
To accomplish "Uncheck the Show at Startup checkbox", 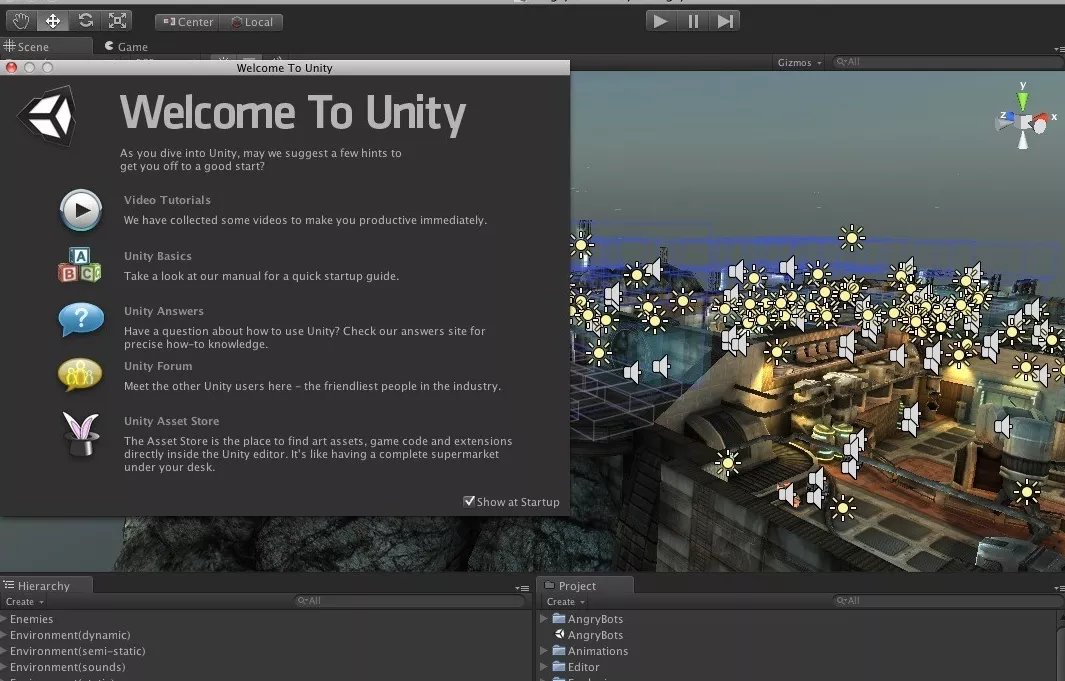I will (x=469, y=501).
